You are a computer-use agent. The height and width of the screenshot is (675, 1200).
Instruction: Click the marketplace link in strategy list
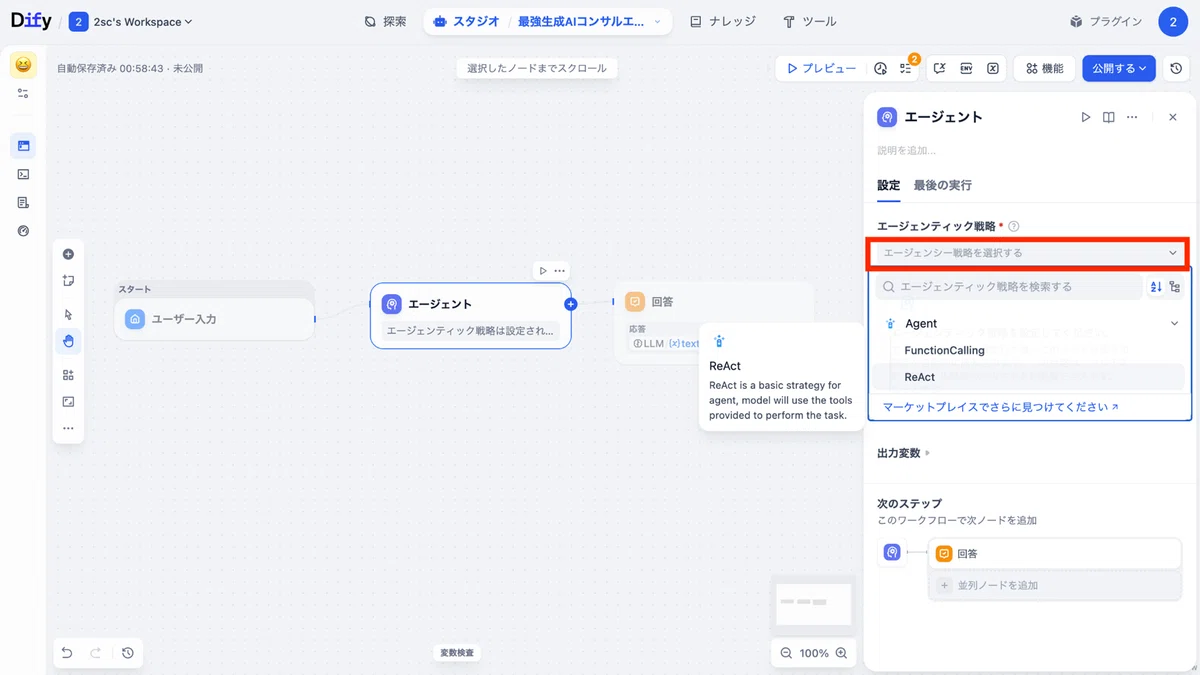[x=1001, y=407]
